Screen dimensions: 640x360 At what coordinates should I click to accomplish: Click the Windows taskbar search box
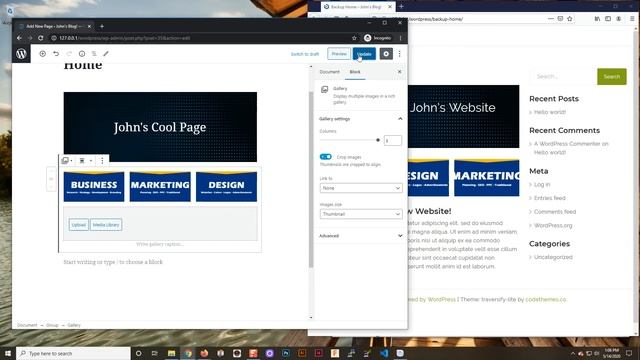73,353
